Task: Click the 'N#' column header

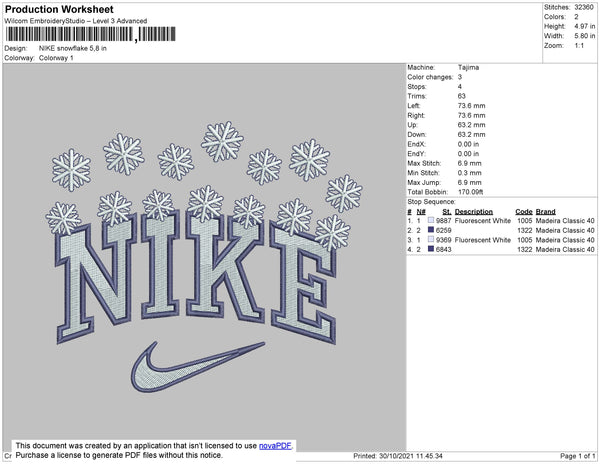Action: click(x=421, y=212)
